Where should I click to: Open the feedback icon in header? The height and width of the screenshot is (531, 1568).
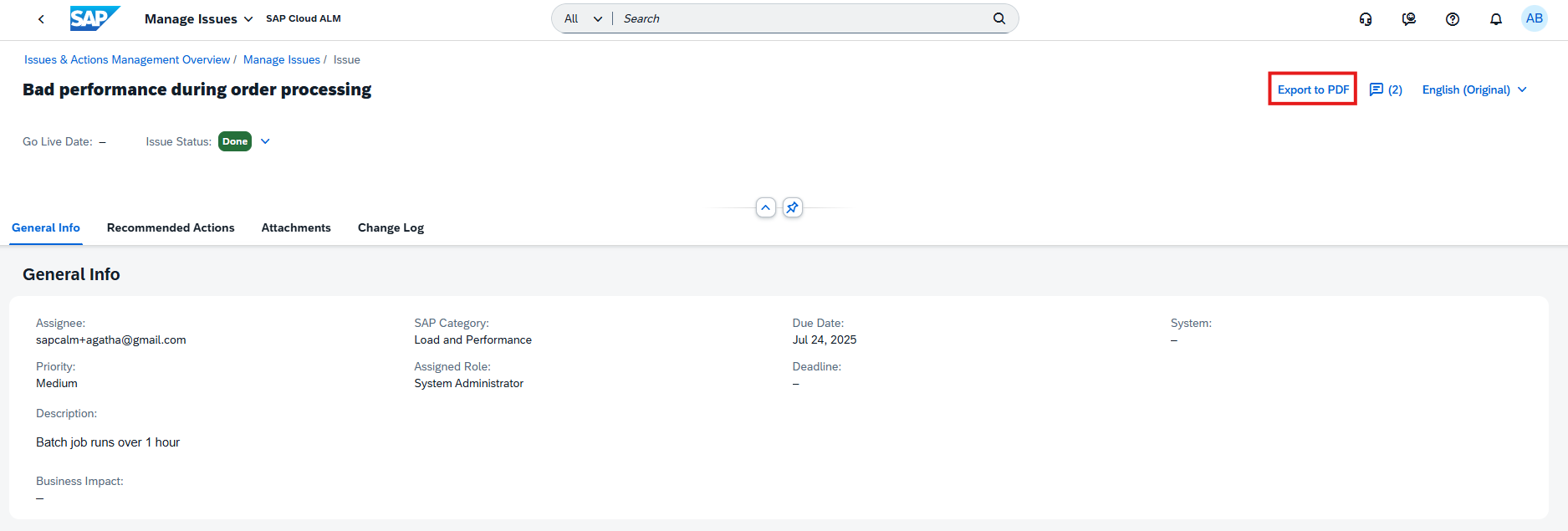pos(1409,19)
